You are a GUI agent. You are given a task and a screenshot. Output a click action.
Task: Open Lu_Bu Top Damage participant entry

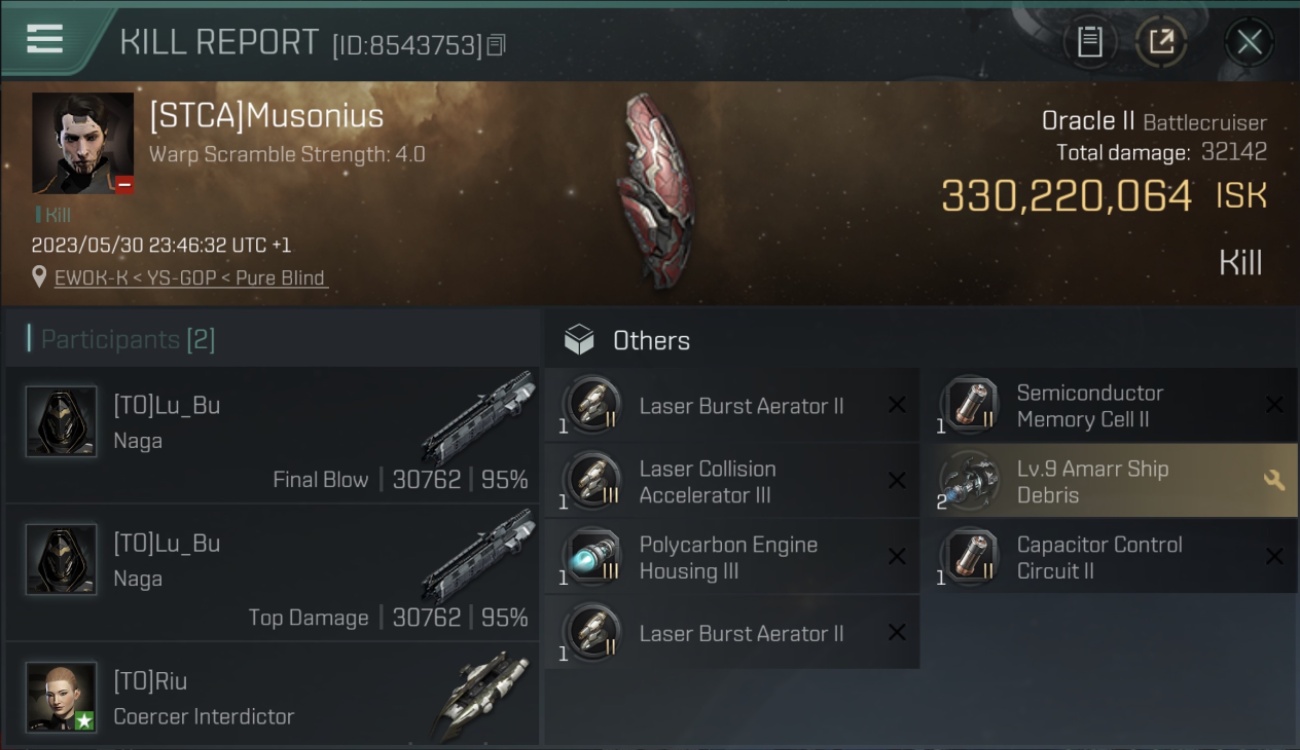272,573
